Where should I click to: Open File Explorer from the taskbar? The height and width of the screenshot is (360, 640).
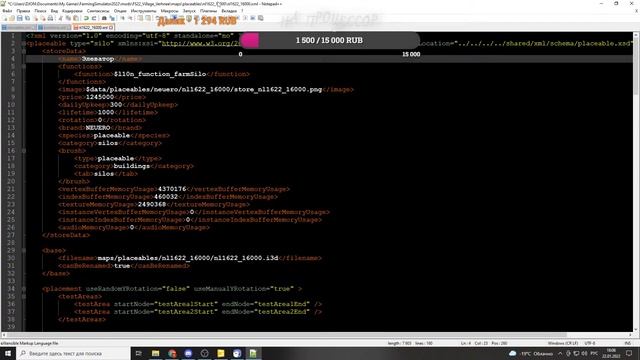(x=156, y=353)
